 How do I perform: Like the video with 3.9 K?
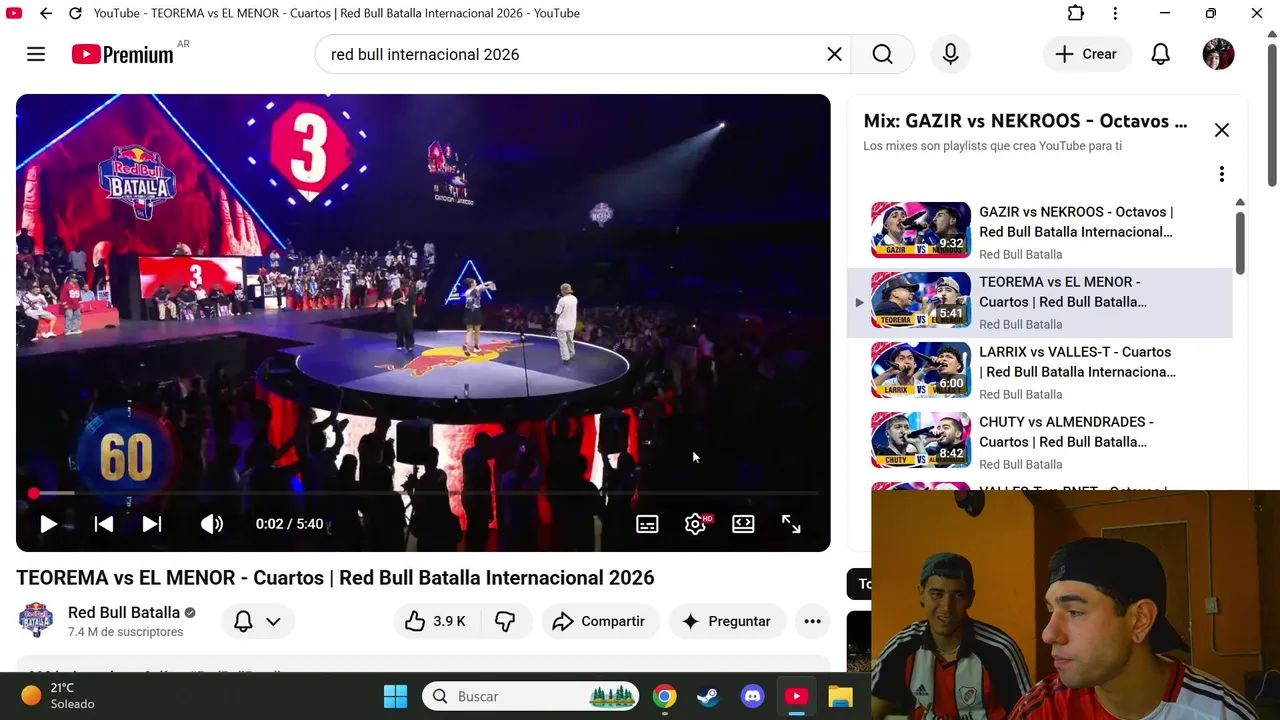pos(435,621)
